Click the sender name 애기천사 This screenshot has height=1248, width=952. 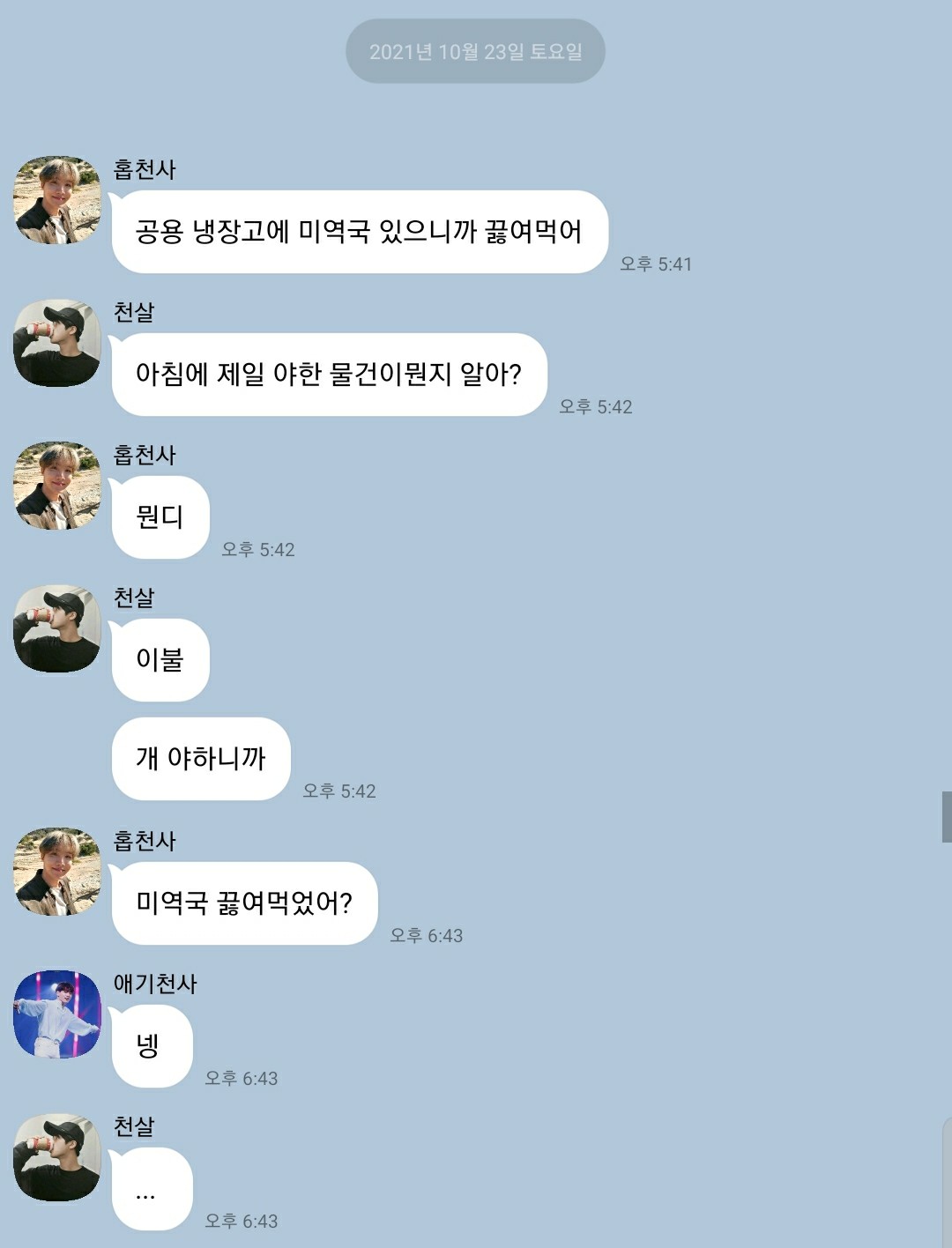(155, 984)
